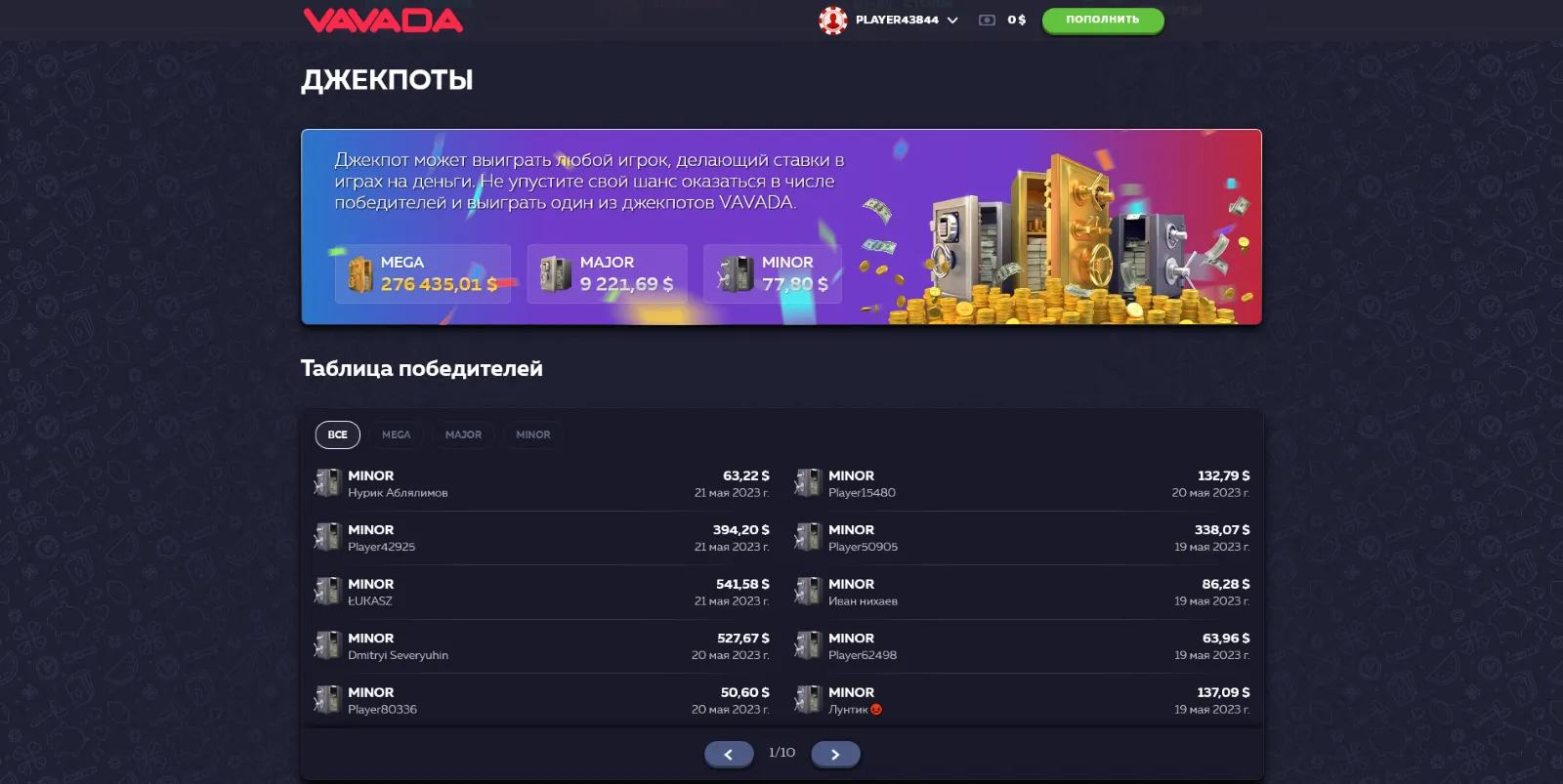Click the Dmitryi Severyuhin winner name

coord(398,655)
